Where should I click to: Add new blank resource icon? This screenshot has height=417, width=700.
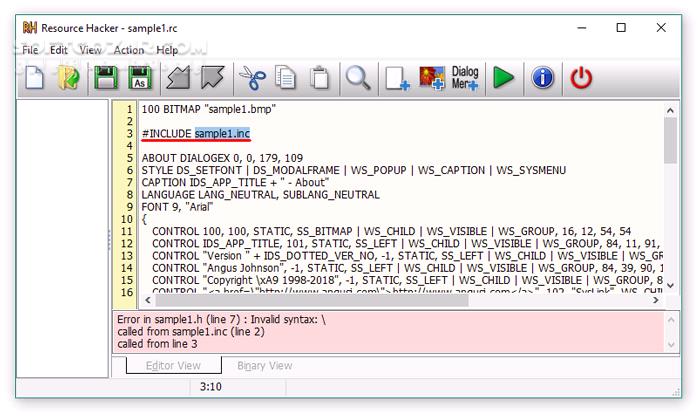[397, 79]
